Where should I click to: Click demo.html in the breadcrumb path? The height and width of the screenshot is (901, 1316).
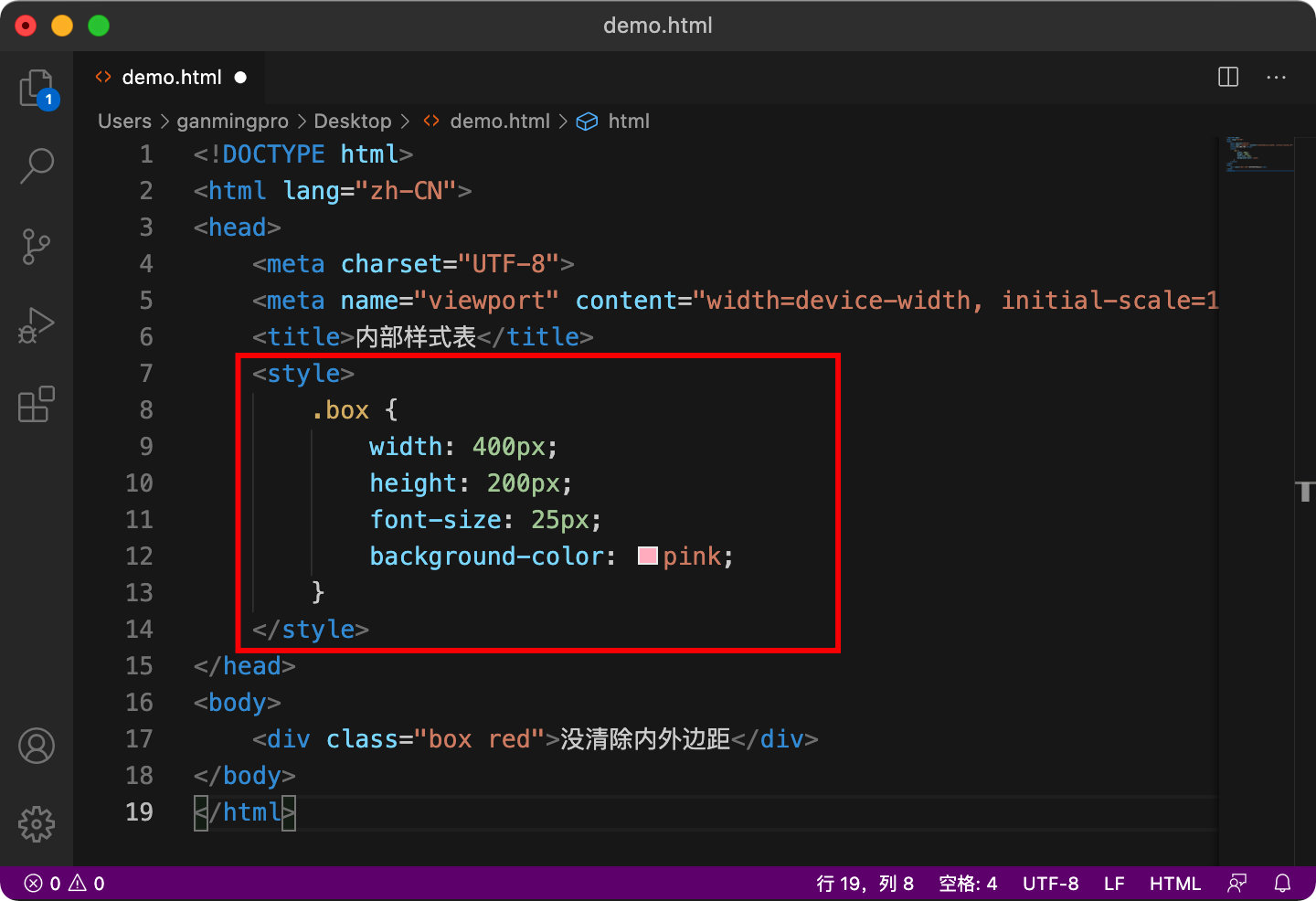499,122
